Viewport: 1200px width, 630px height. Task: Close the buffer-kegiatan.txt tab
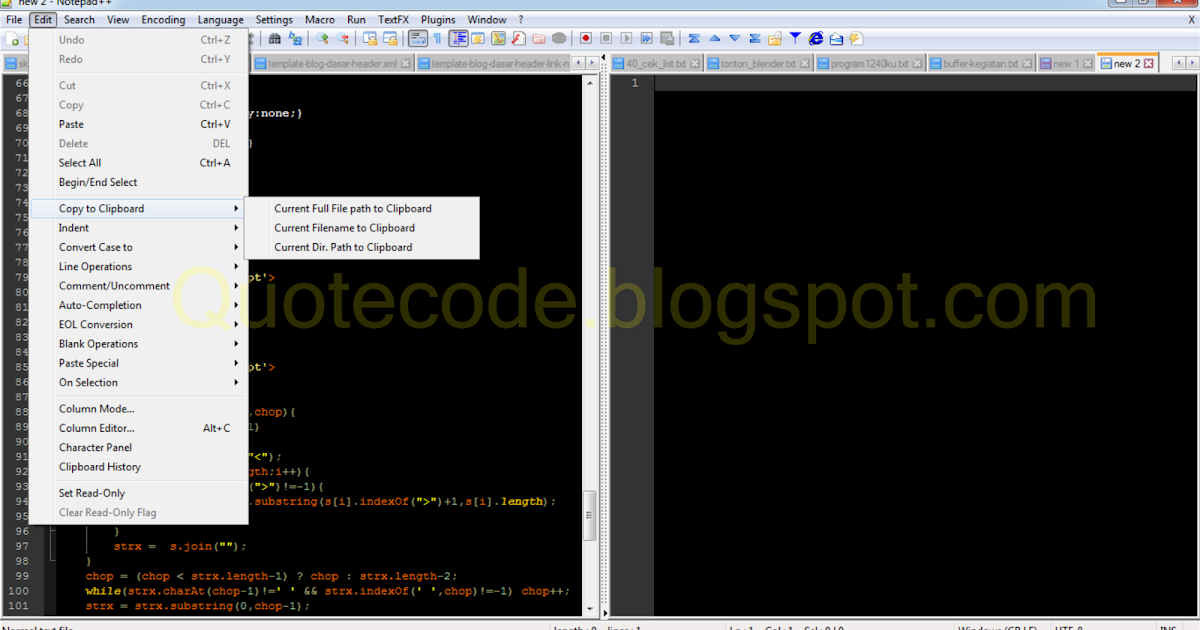[1027, 63]
